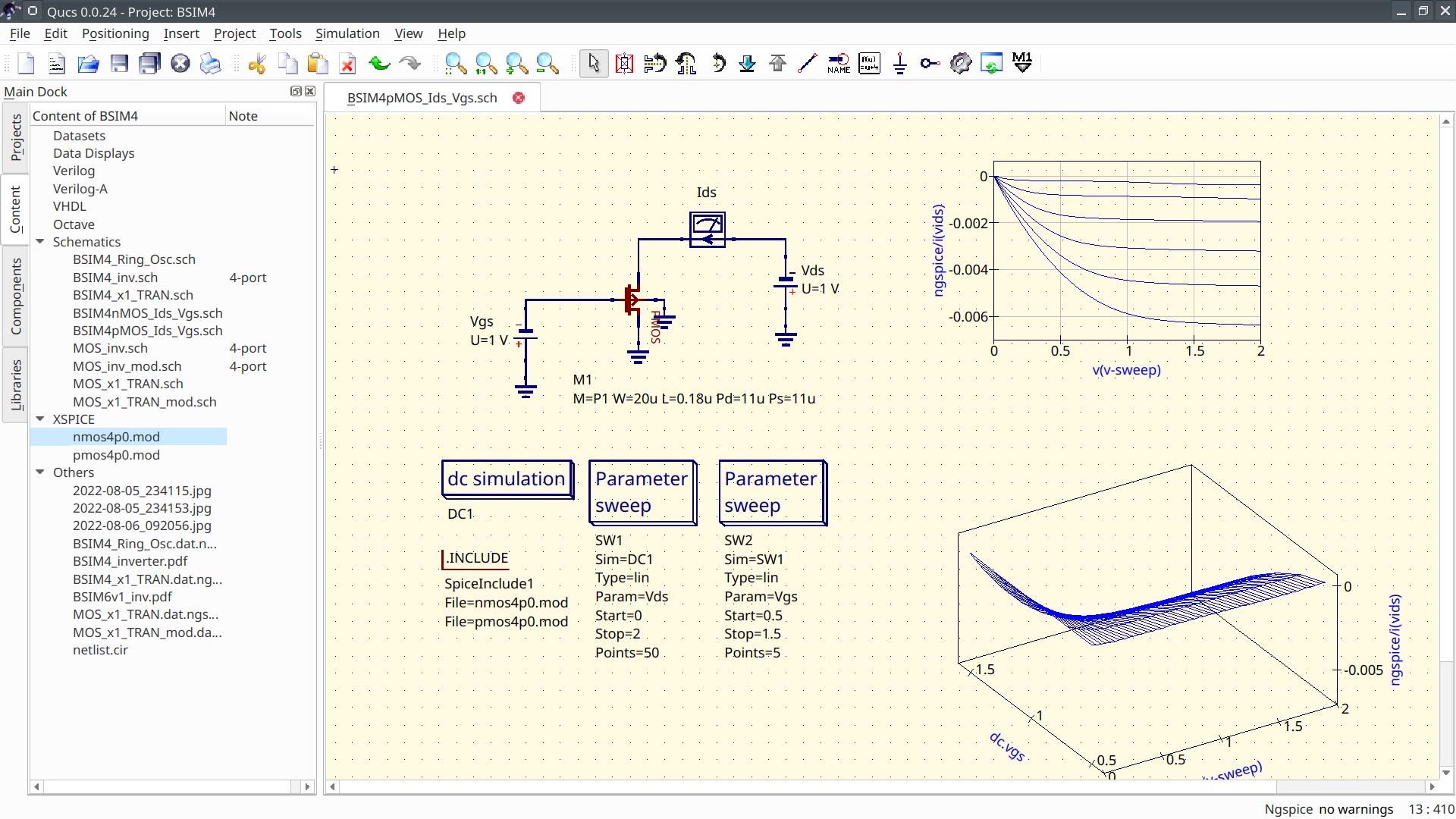Select the mouse pointer selection tool
The width and height of the screenshot is (1456, 819).
pos(594,64)
